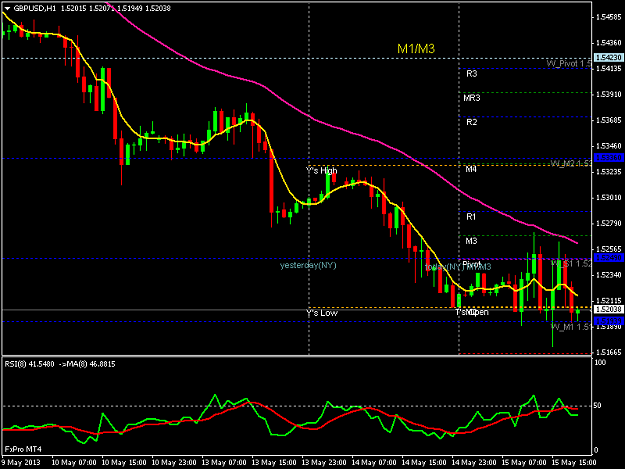Screen dimensions: 625x469
Task: Click the 1.52490 blue price tag
Action: pos(608,258)
